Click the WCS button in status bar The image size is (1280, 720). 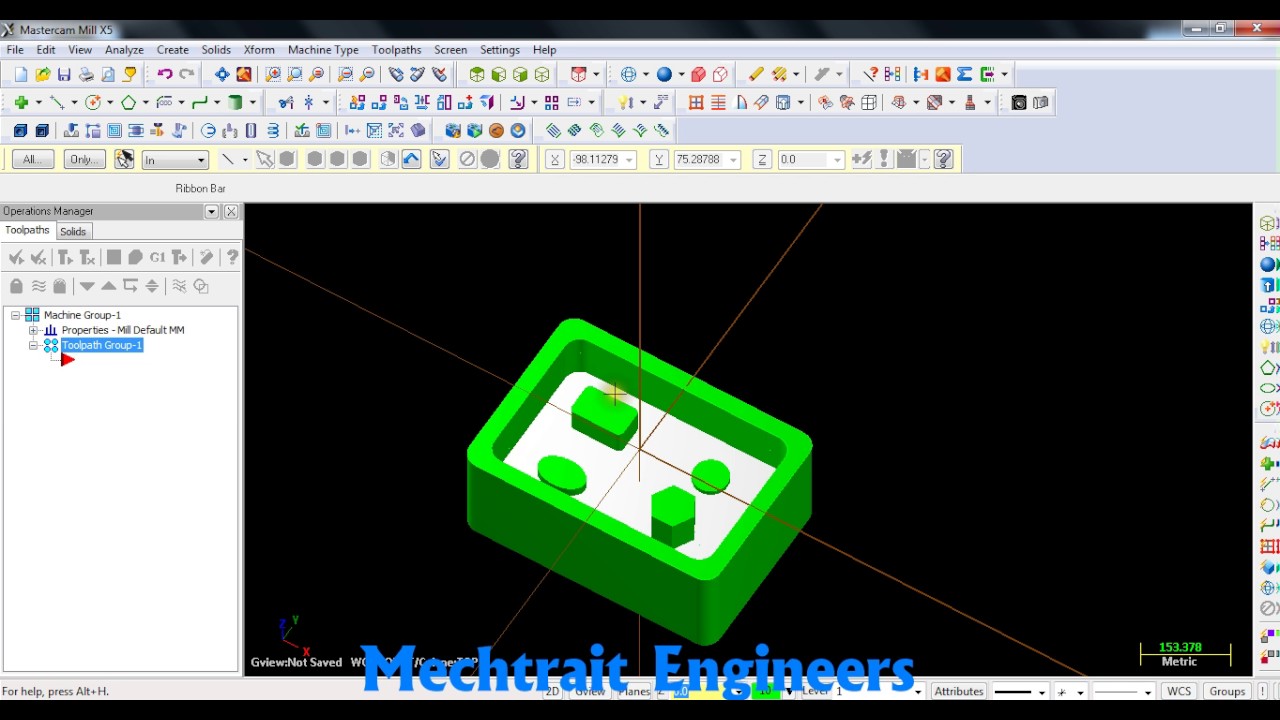point(1179,691)
